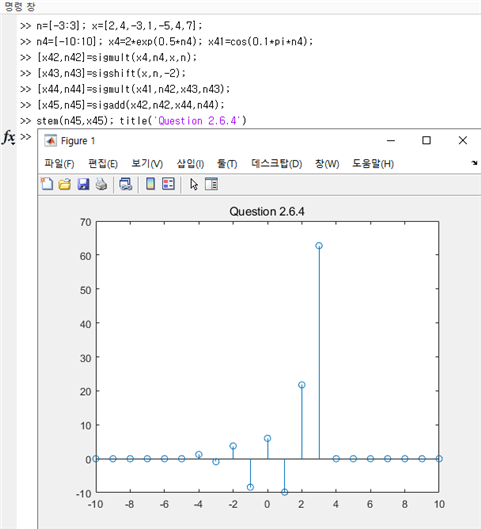481x529 pixels.
Task: Click the '명령 창' panel title
Action: tap(20, 6)
